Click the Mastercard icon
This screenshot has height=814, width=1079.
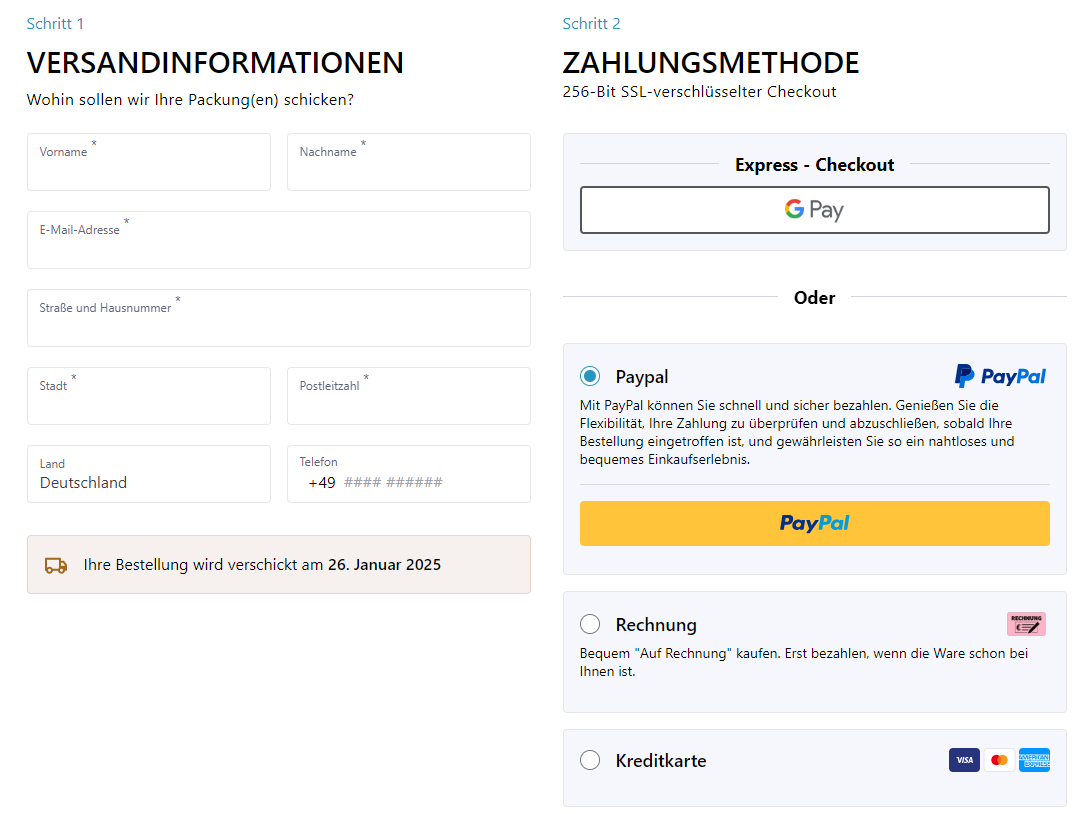[999, 760]
